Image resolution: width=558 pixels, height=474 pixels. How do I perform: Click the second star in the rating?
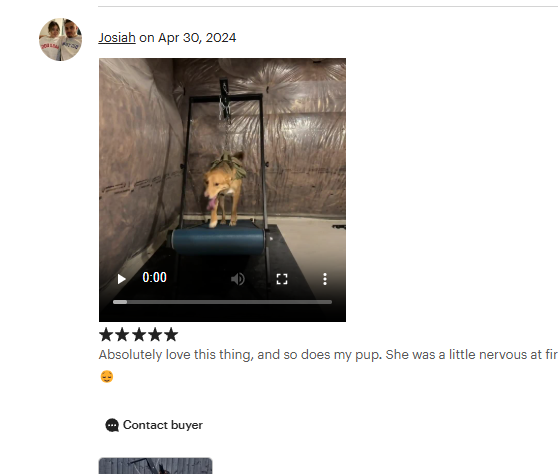[x=122, y=335]
